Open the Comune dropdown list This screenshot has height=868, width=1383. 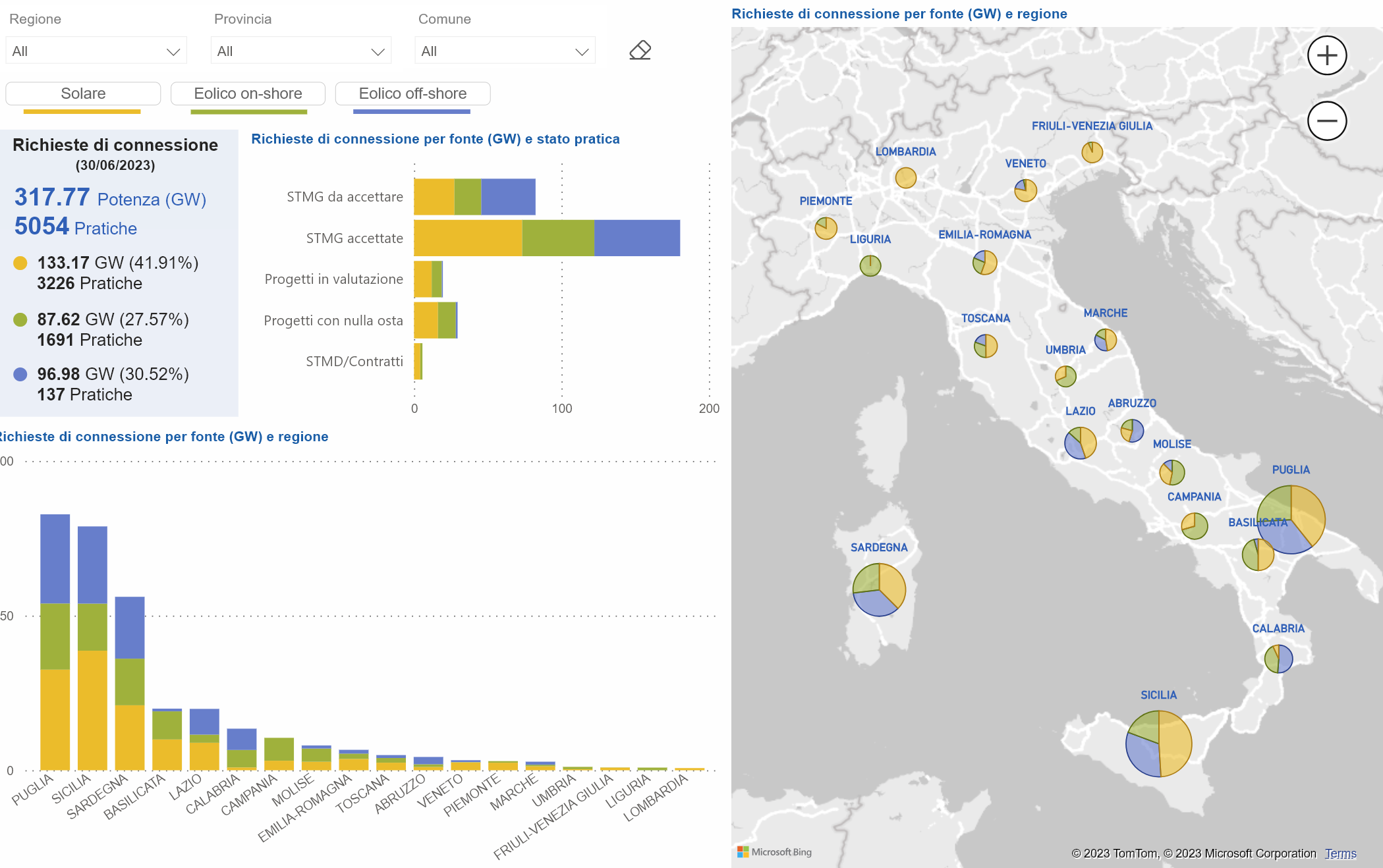pyautogui.click(x=505, y=51)
